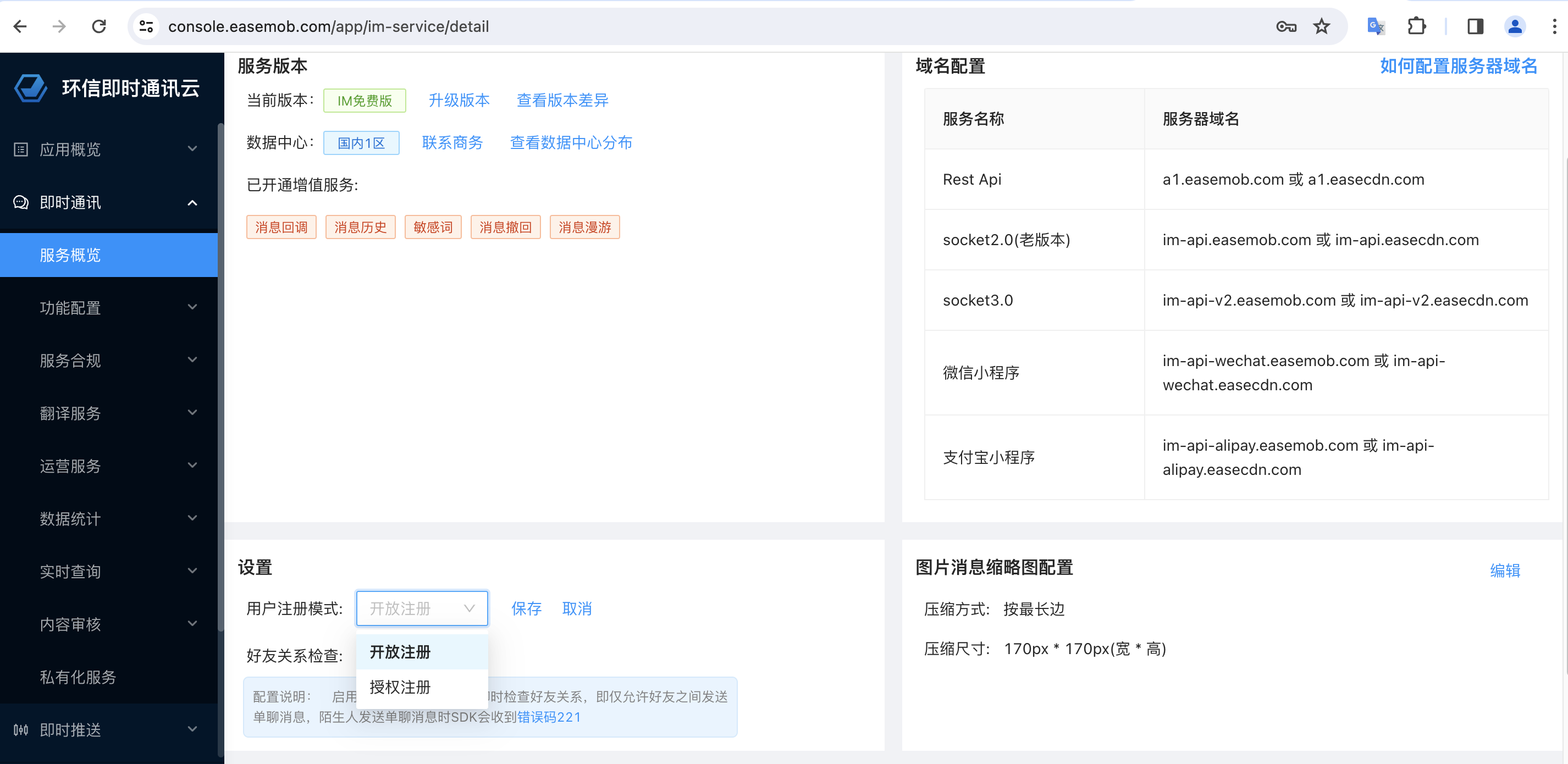
Task: Save the registration mode with 保存
Action: [x=527, y=608]
